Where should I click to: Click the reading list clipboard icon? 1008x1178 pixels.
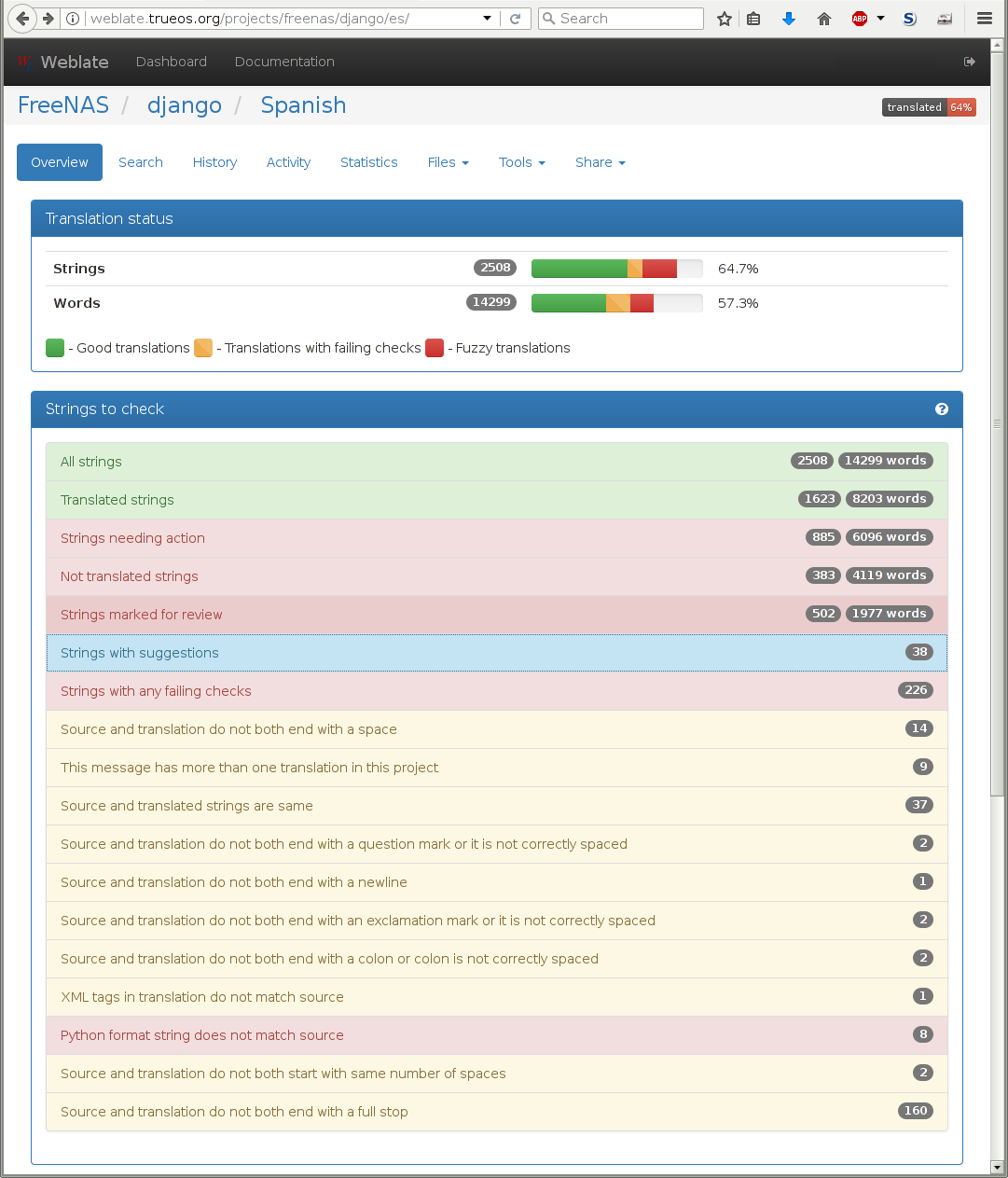[753, 18]
